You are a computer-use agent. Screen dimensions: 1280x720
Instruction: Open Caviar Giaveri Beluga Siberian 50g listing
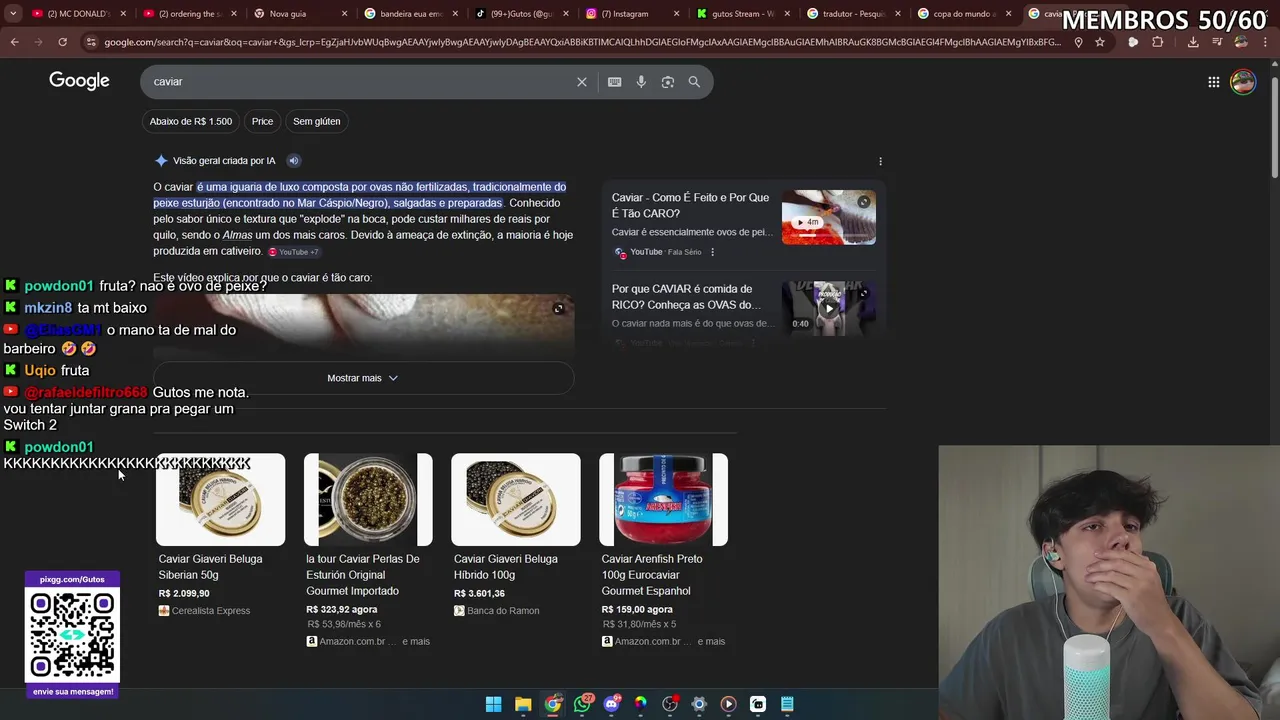coord(210,567)
